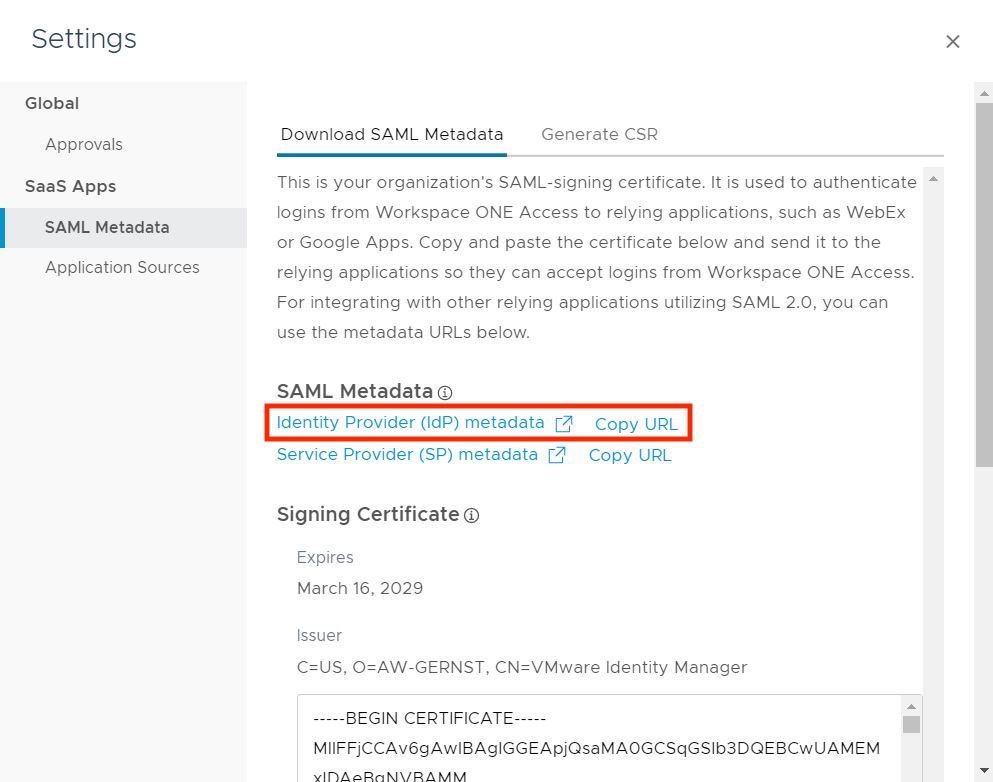
Task: Copy URL for Identity Provider metadata
Action: (x=636, y=424)
